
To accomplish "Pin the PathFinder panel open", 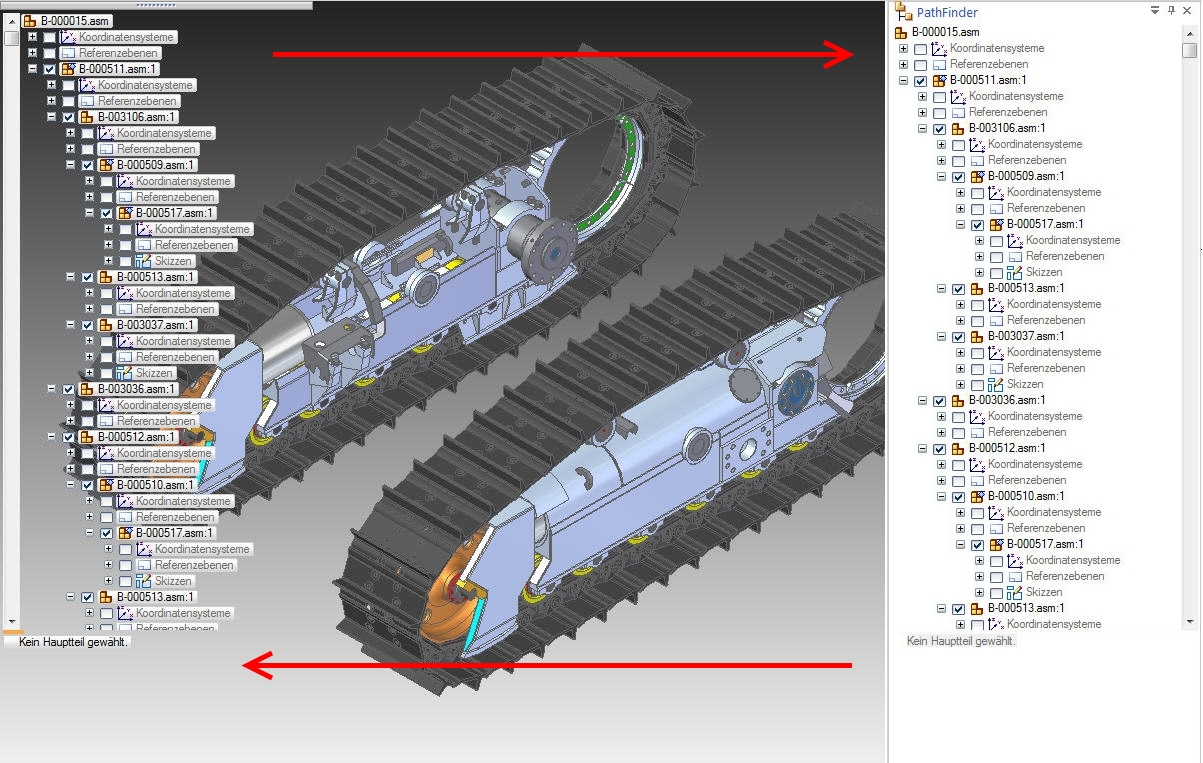I will point(1172,10).
